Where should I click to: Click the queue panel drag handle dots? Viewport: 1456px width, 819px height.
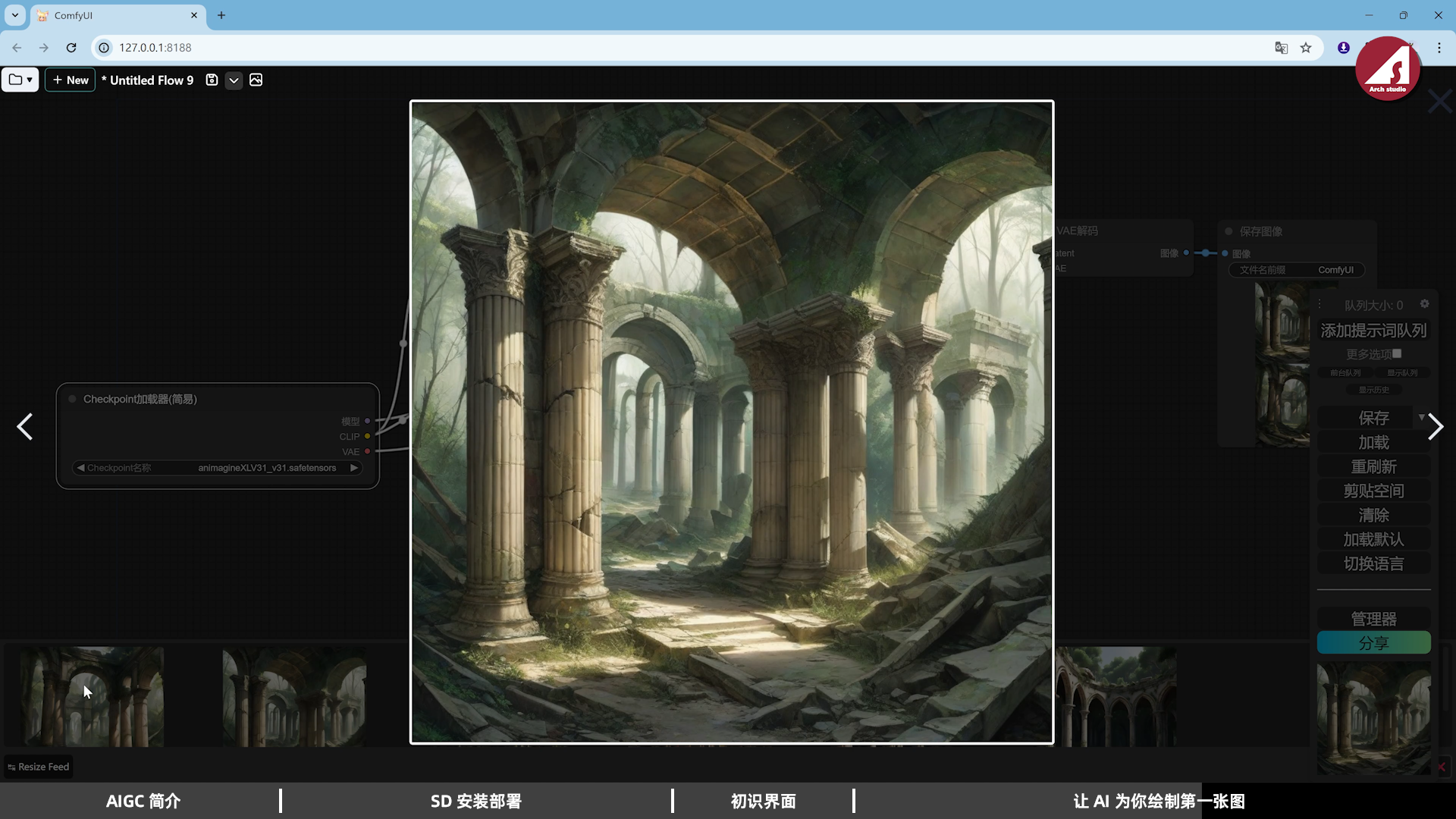[x=1319, y=304]
